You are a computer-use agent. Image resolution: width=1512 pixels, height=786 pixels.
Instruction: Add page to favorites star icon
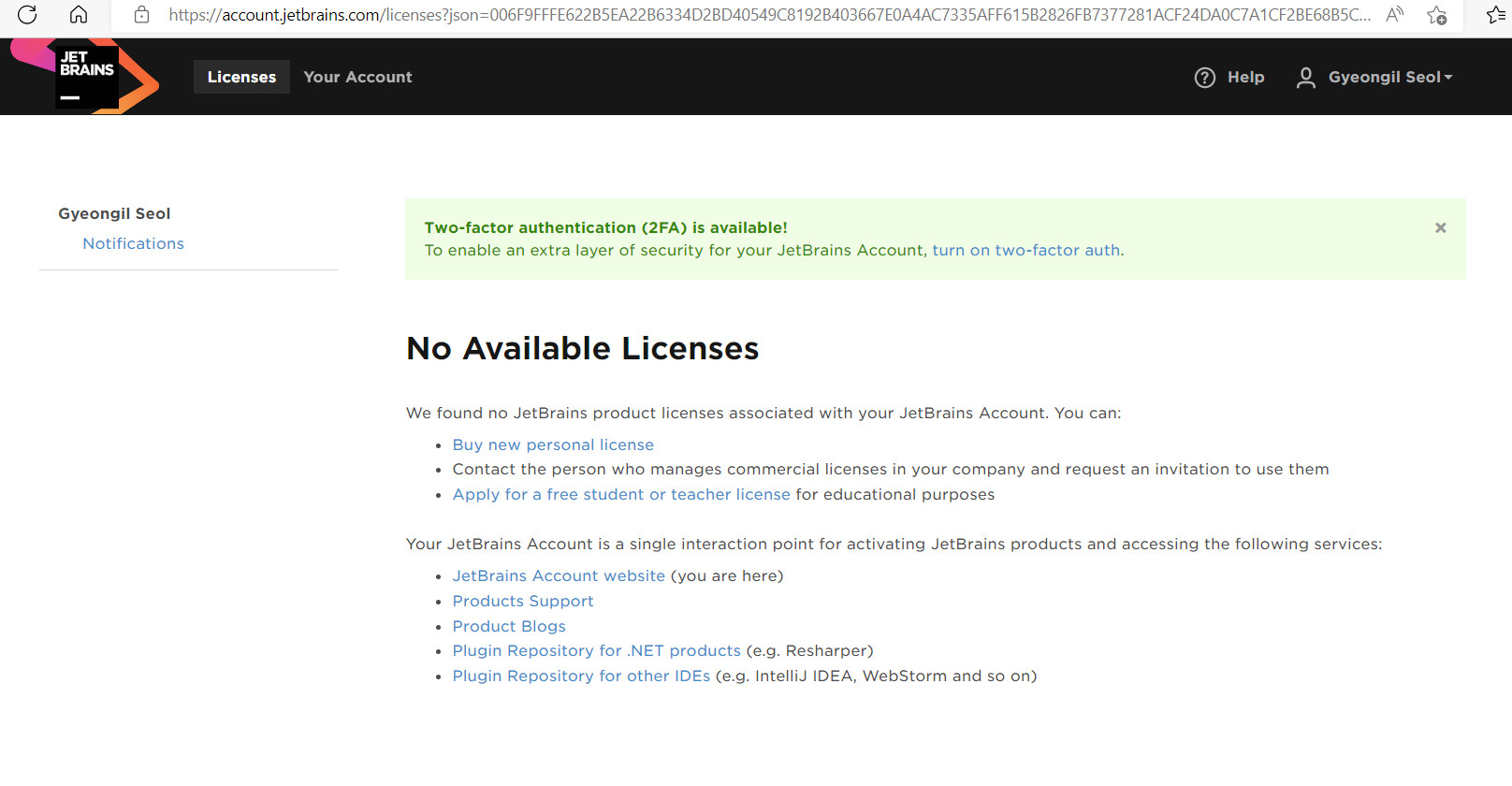(x=1436, y=15)
